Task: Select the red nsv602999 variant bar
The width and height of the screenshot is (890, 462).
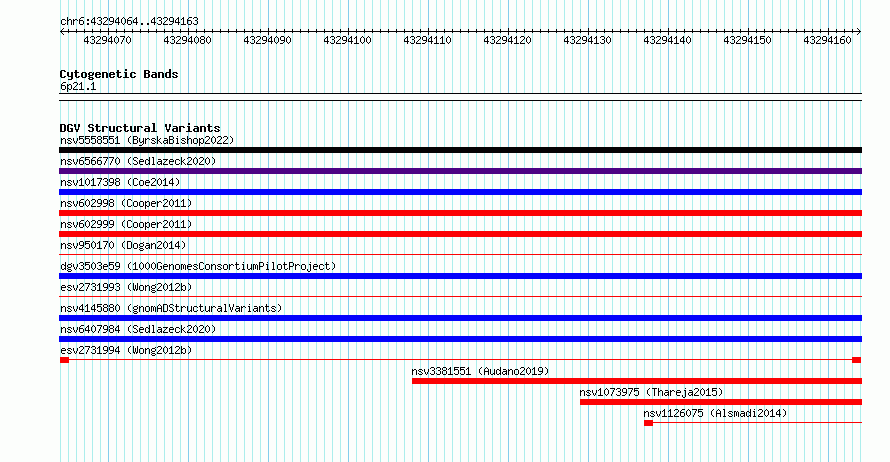Action: (460, 234)
